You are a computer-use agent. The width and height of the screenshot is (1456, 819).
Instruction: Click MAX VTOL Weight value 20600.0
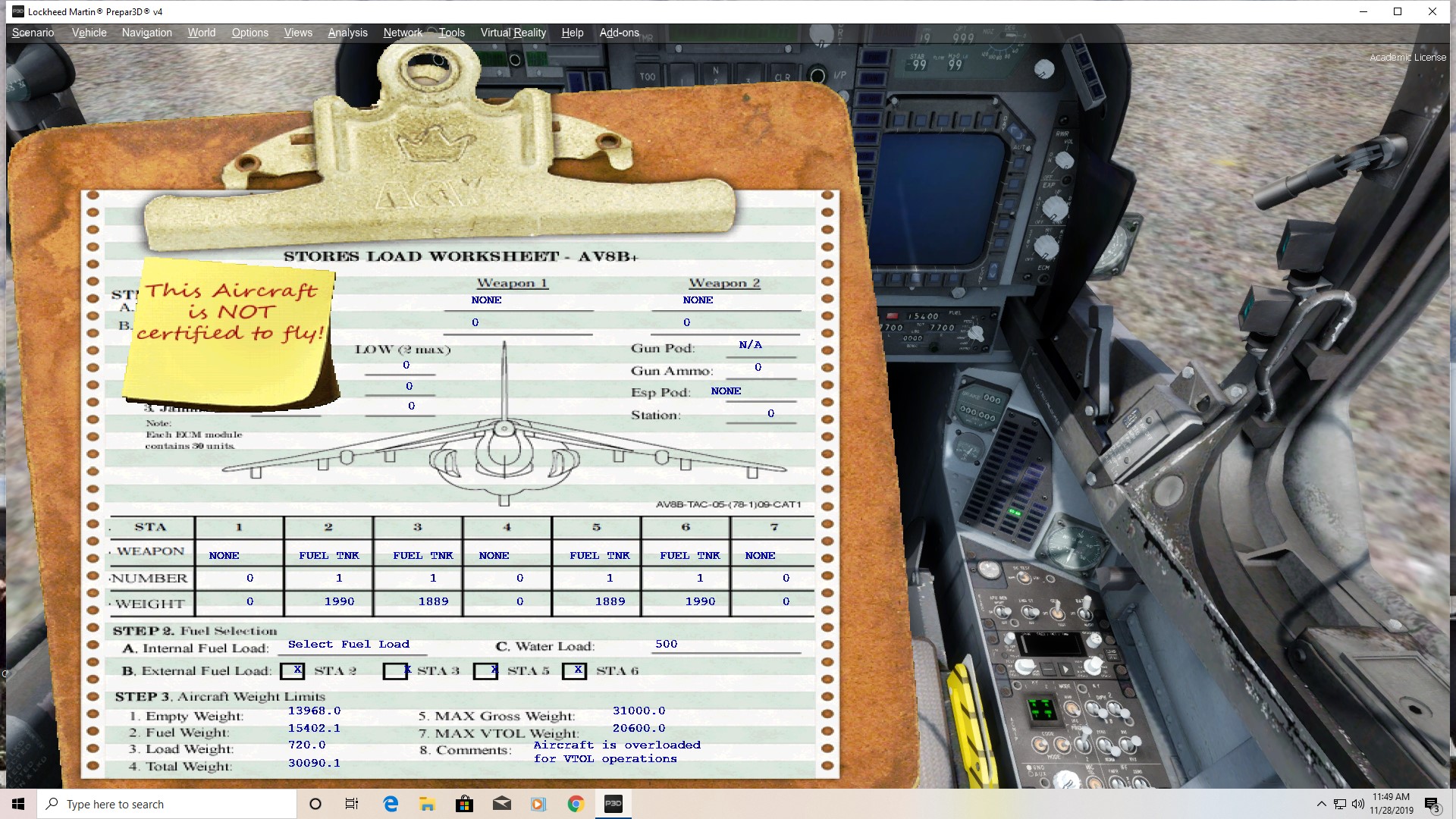(639, 729)
